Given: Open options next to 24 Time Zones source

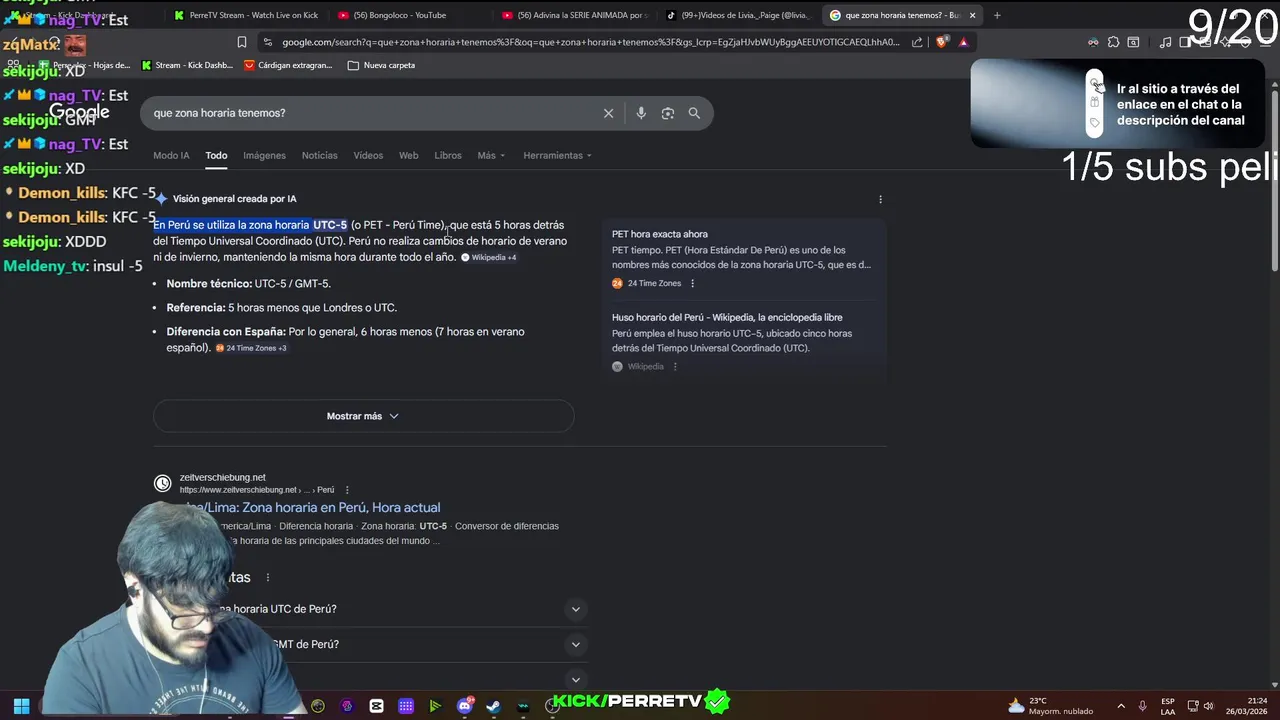Looking at the screenshot, I should (x=692, y=283).
